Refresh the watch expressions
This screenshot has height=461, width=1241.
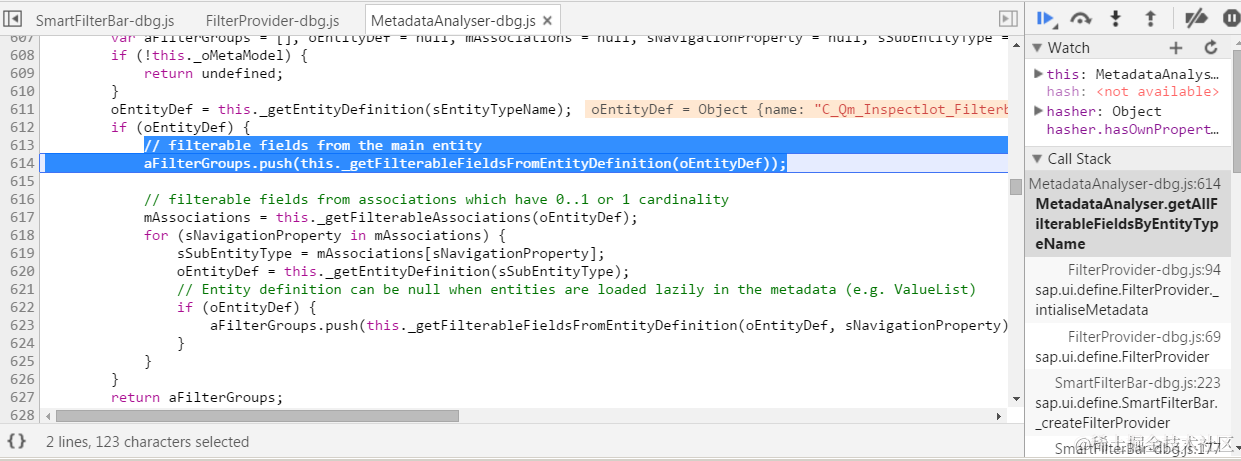pyautogui.click(x=1211, y=47)
